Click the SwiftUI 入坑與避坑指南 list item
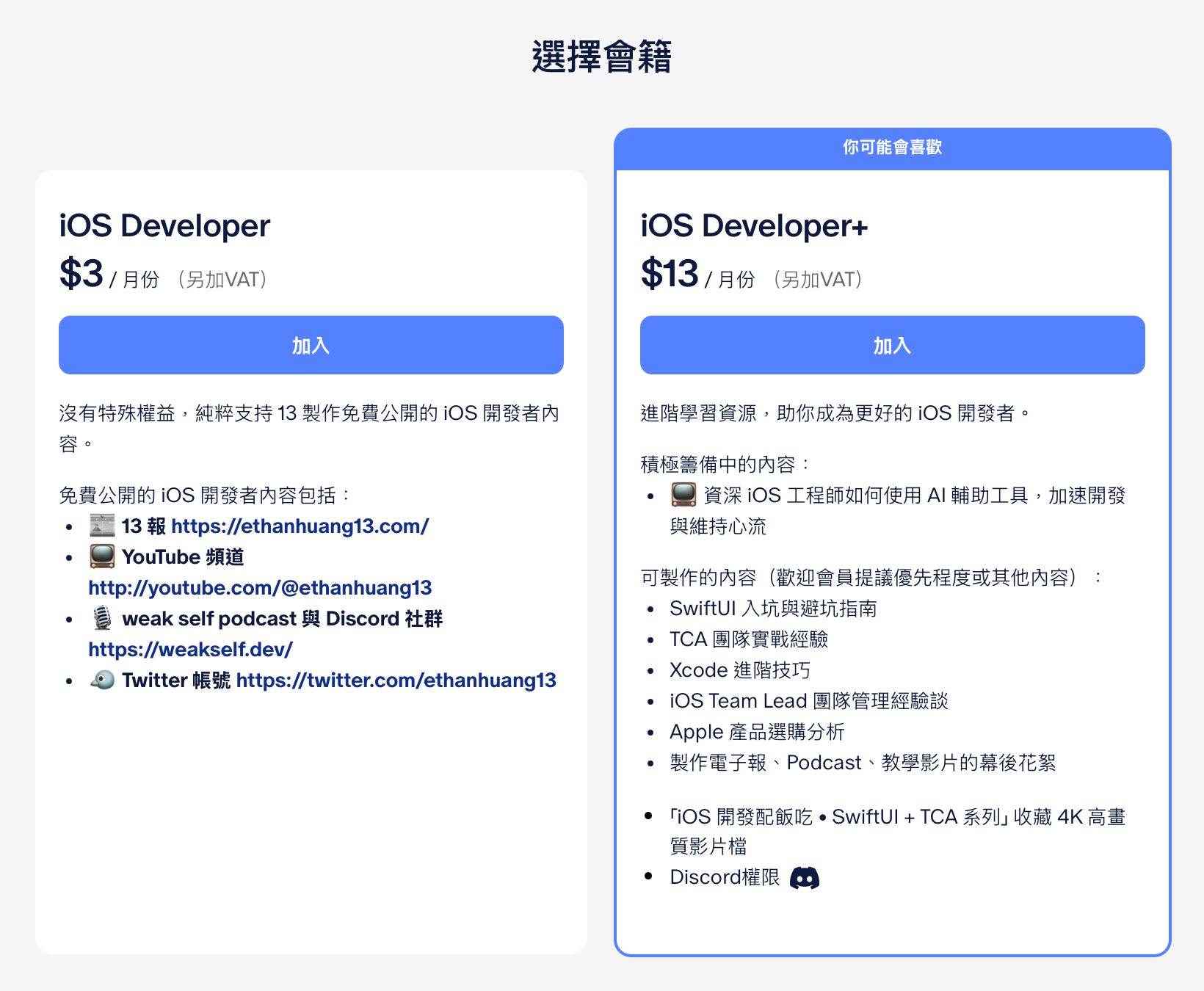Screen dimensions: 1204x991 point(773,609)
